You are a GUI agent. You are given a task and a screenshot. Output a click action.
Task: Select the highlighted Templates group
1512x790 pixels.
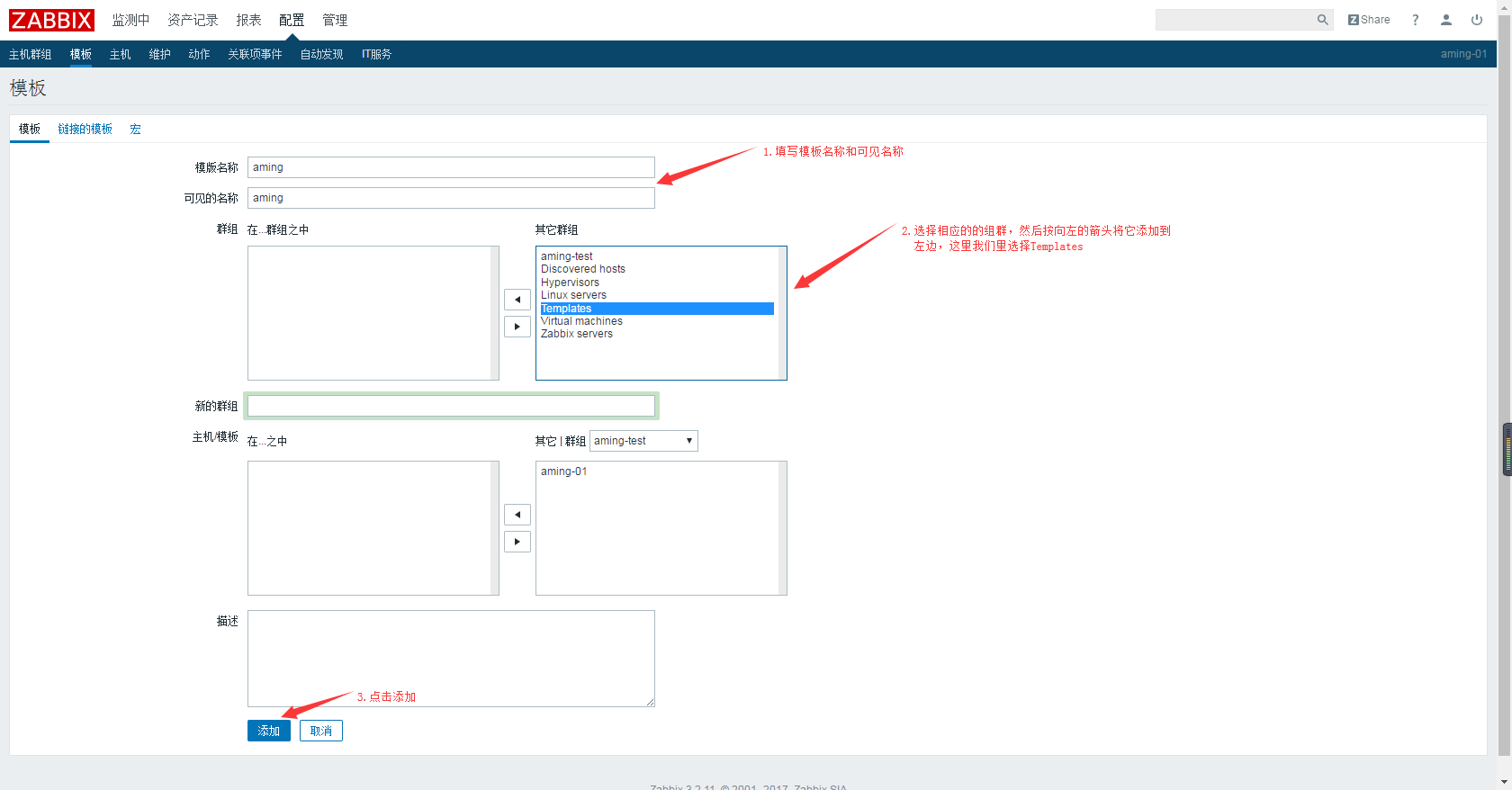pyautogui.click(x=657, y=309)
